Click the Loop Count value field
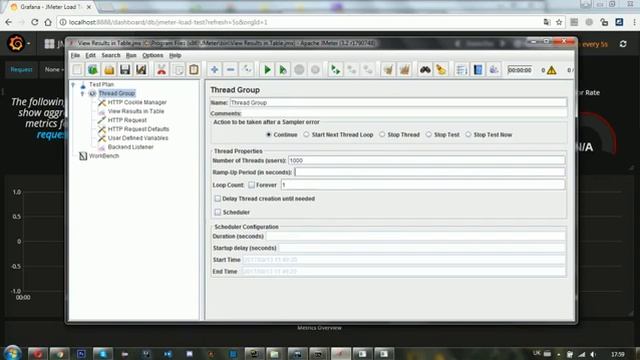The height and width of the screenshot is (360, 640). [x=423, y=185]
